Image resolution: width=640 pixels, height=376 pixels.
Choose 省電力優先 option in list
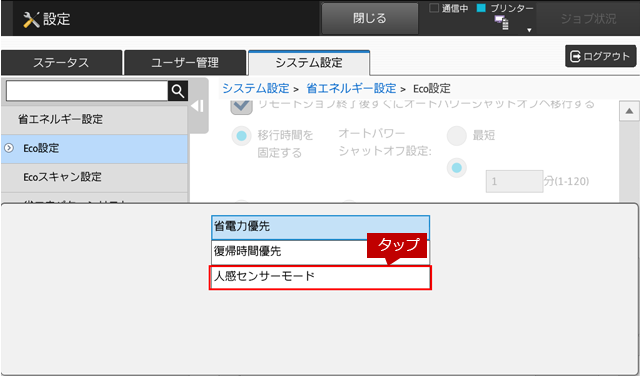point(320,227)
